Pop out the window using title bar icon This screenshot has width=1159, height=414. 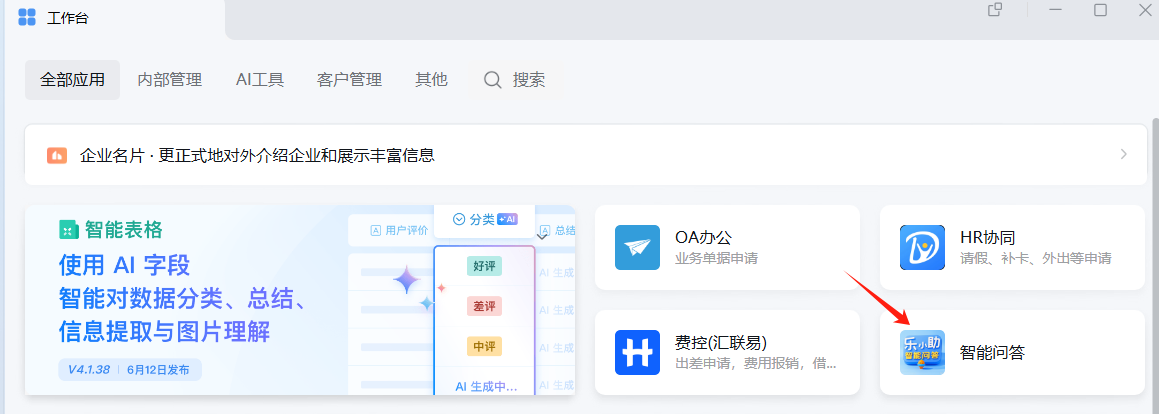995,10
